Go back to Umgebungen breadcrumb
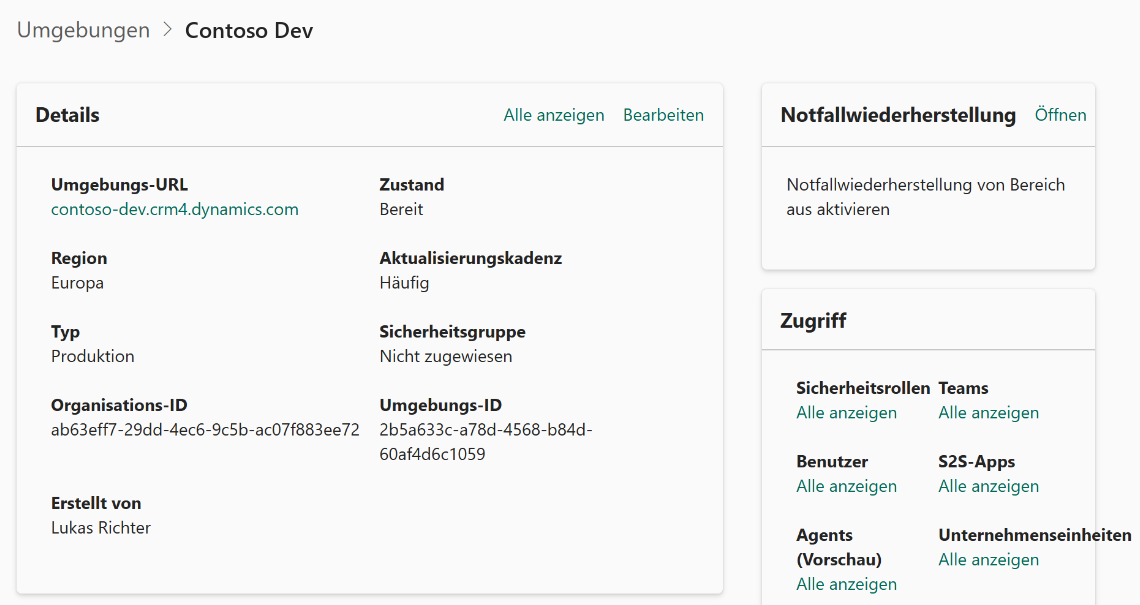This screenshot has width=1140, height=605. point(83,30)
